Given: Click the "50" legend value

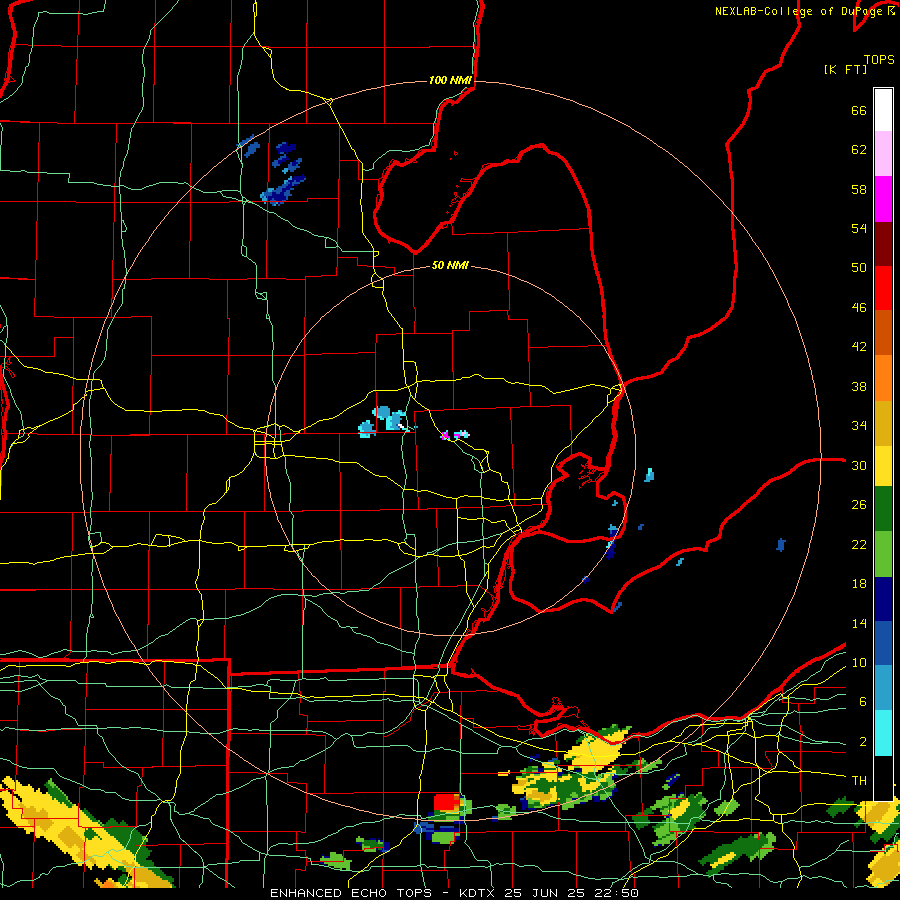Looking at the screenshot, I should (x=859, y=268).
